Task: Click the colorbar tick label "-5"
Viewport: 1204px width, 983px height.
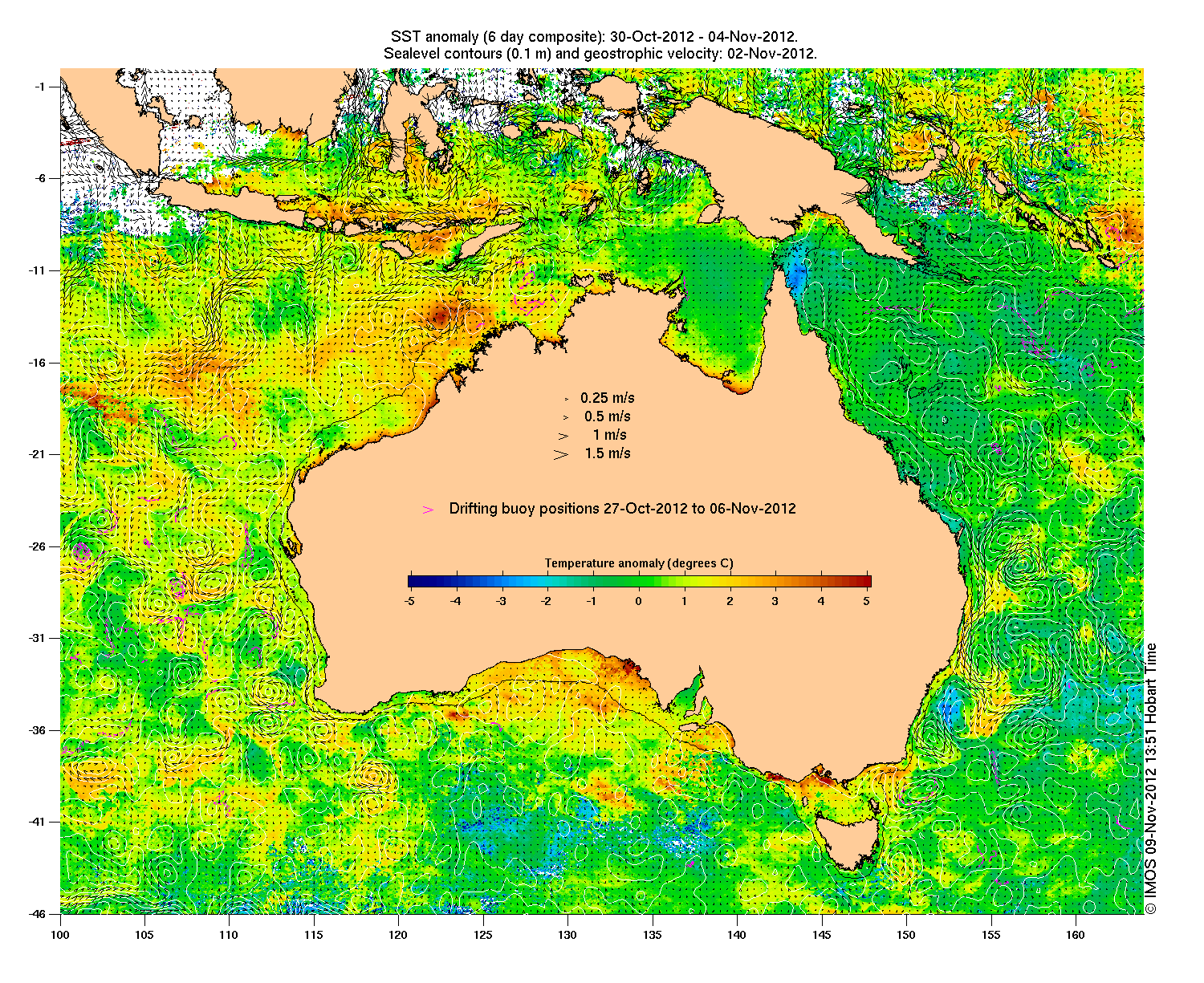Action: click(x=410, y=600)
